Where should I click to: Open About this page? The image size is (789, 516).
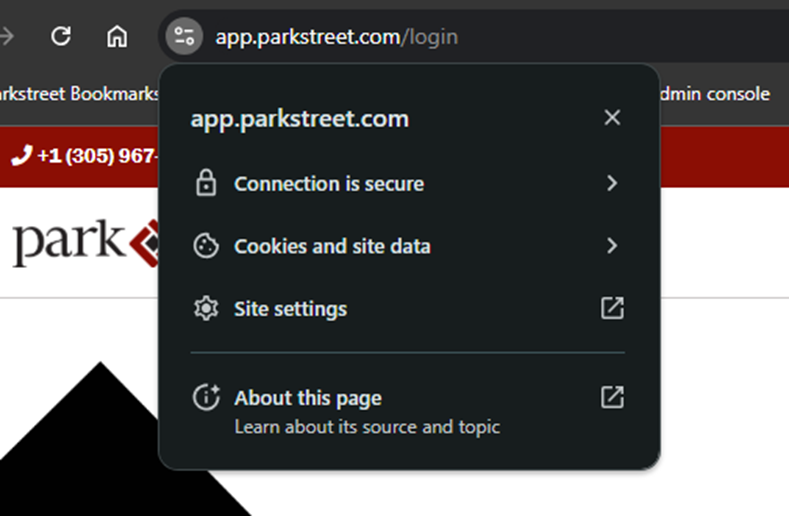(408, 411)
